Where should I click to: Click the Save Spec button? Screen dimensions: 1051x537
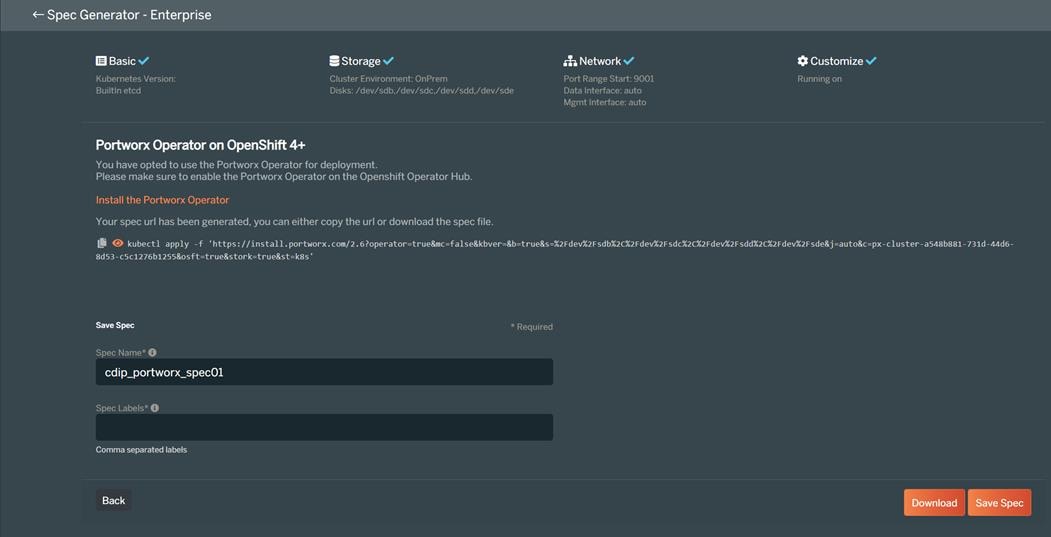tap(999, 503)
